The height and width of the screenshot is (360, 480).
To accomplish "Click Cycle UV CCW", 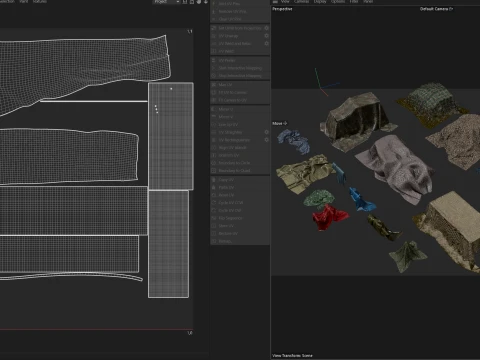I will pos(231,203).
